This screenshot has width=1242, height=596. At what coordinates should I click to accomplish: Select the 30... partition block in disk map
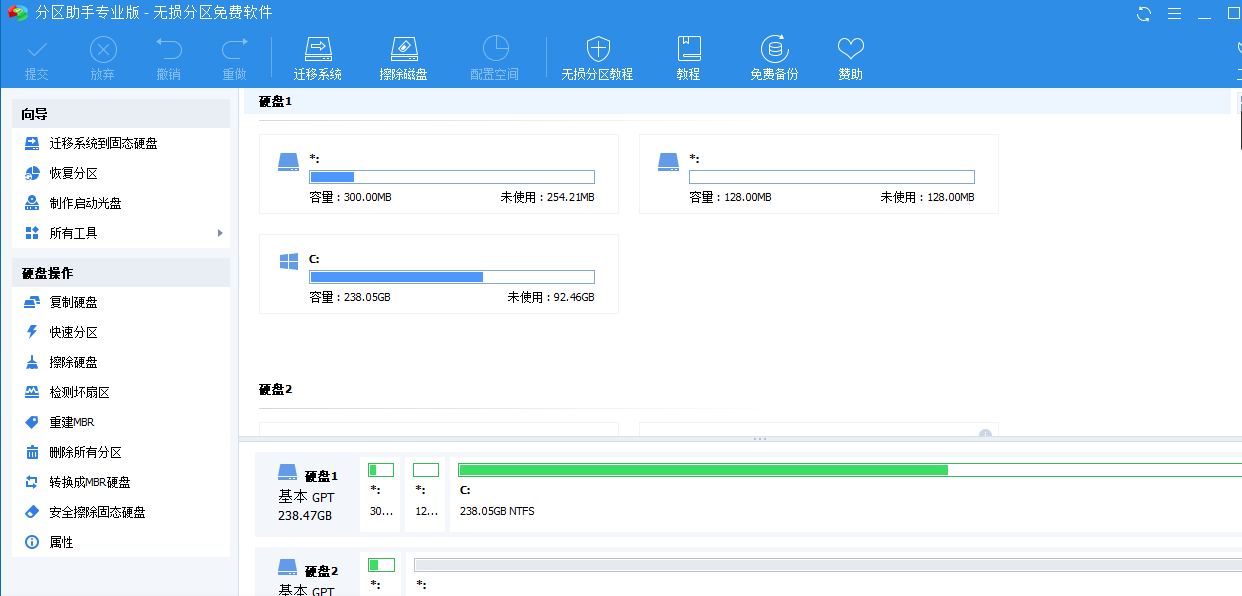(x=381, y=494)
